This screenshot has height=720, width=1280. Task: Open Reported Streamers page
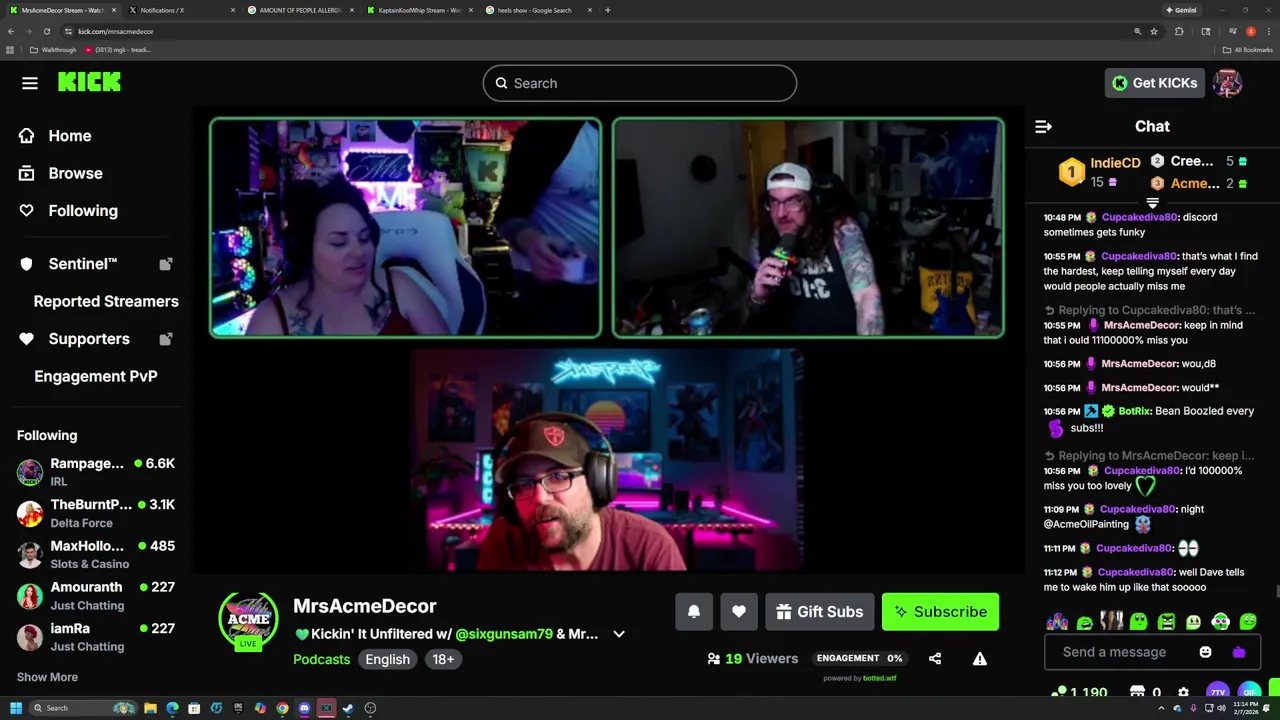click(106, 301)
